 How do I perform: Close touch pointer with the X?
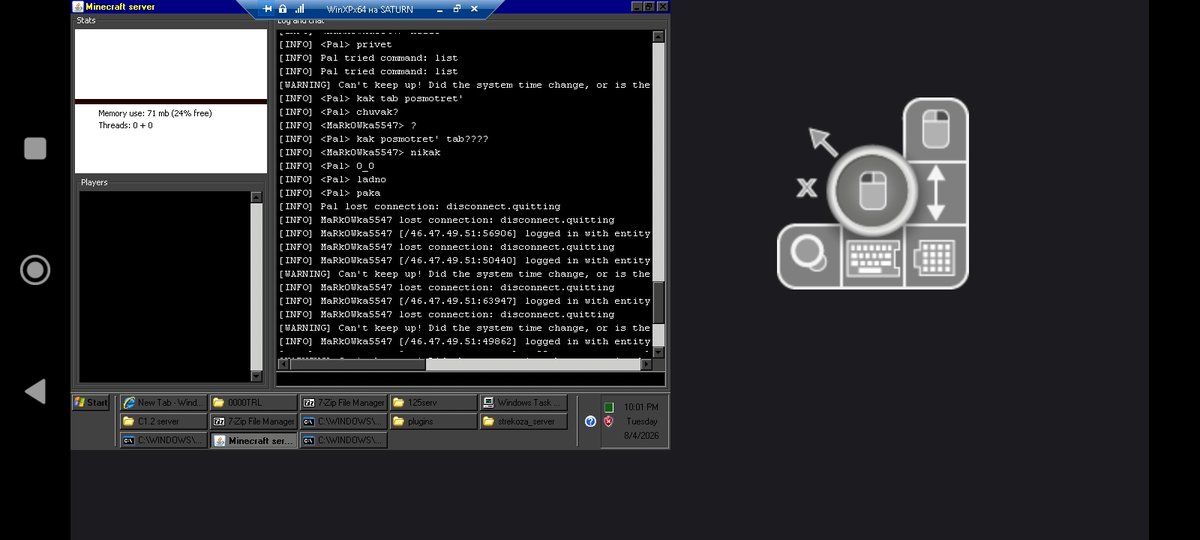[807, 187]
